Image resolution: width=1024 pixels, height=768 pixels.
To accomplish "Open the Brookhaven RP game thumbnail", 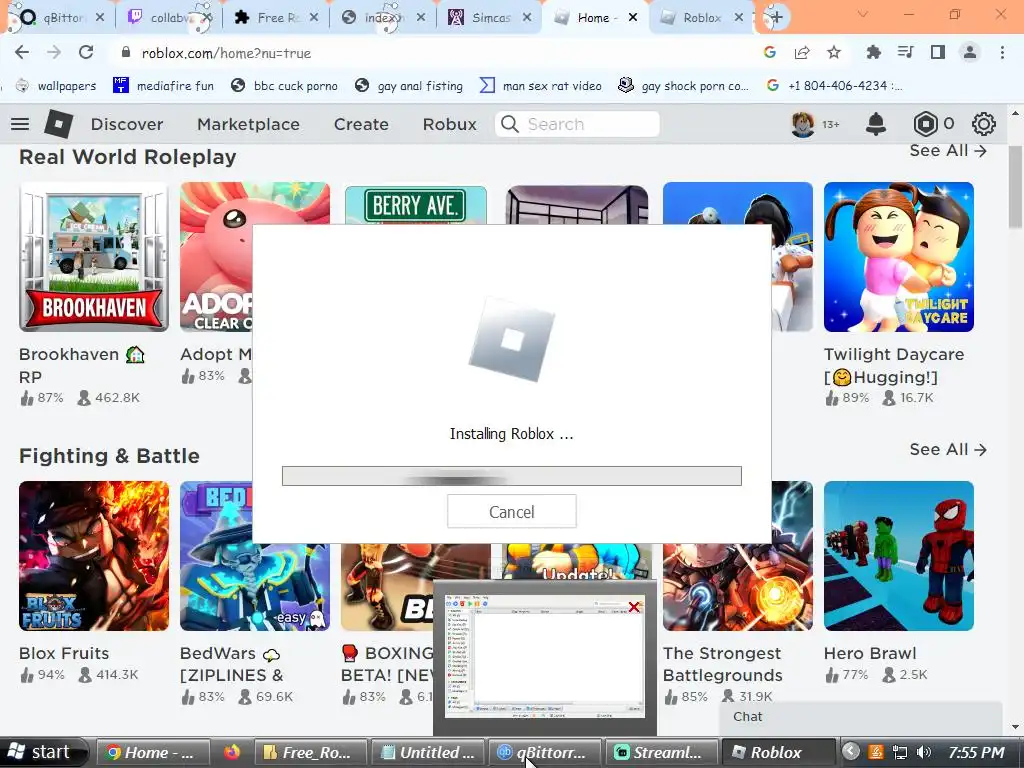I will (x=94, y=257).
